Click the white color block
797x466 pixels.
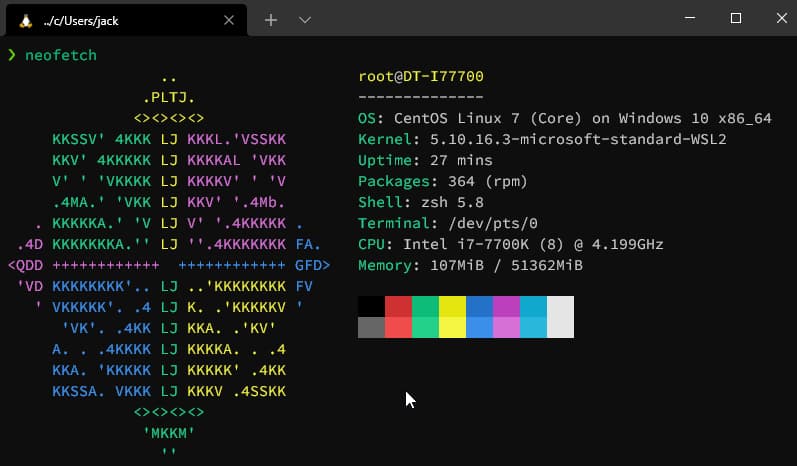560,317
